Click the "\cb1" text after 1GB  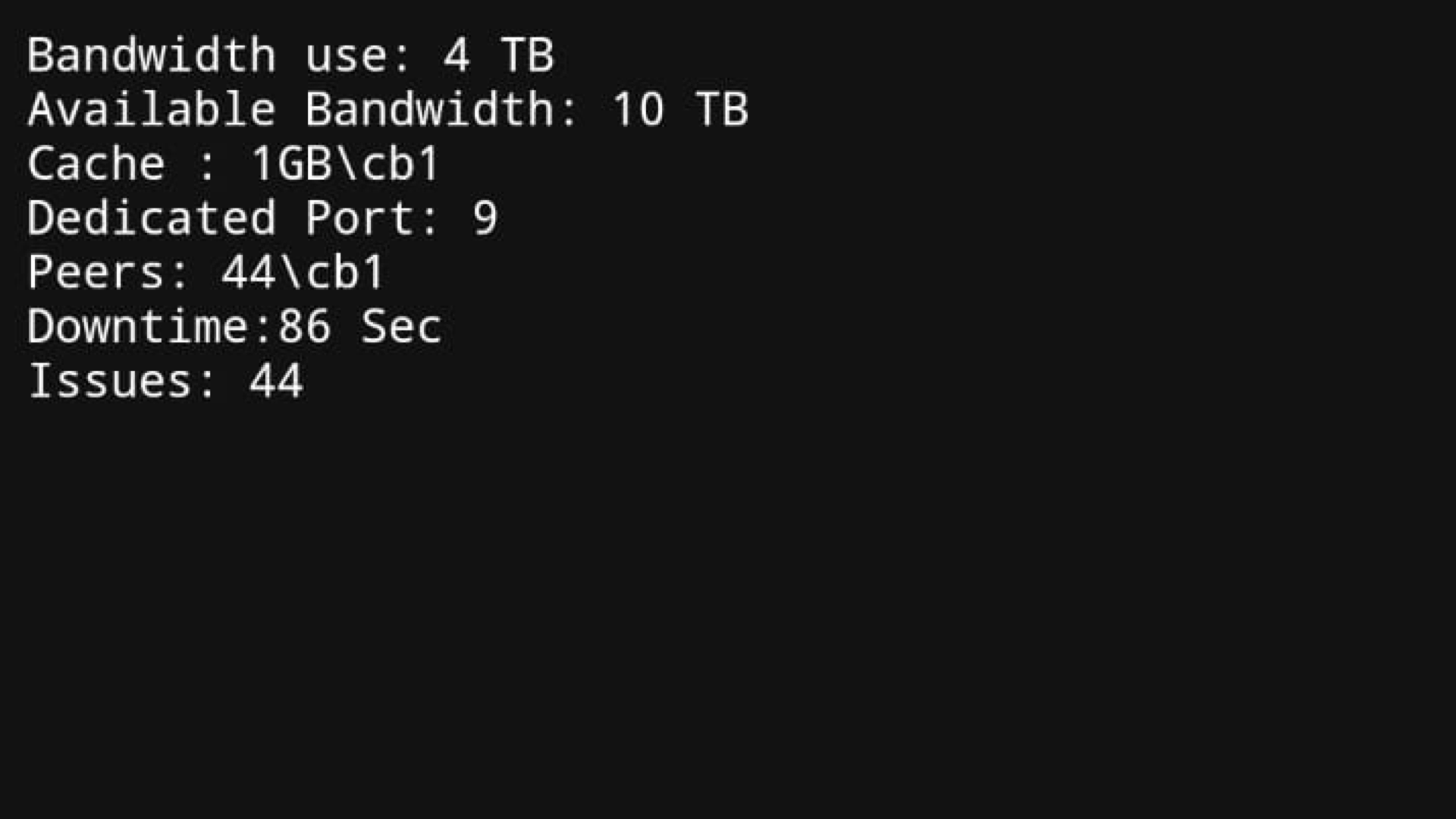tap(388, 164)
